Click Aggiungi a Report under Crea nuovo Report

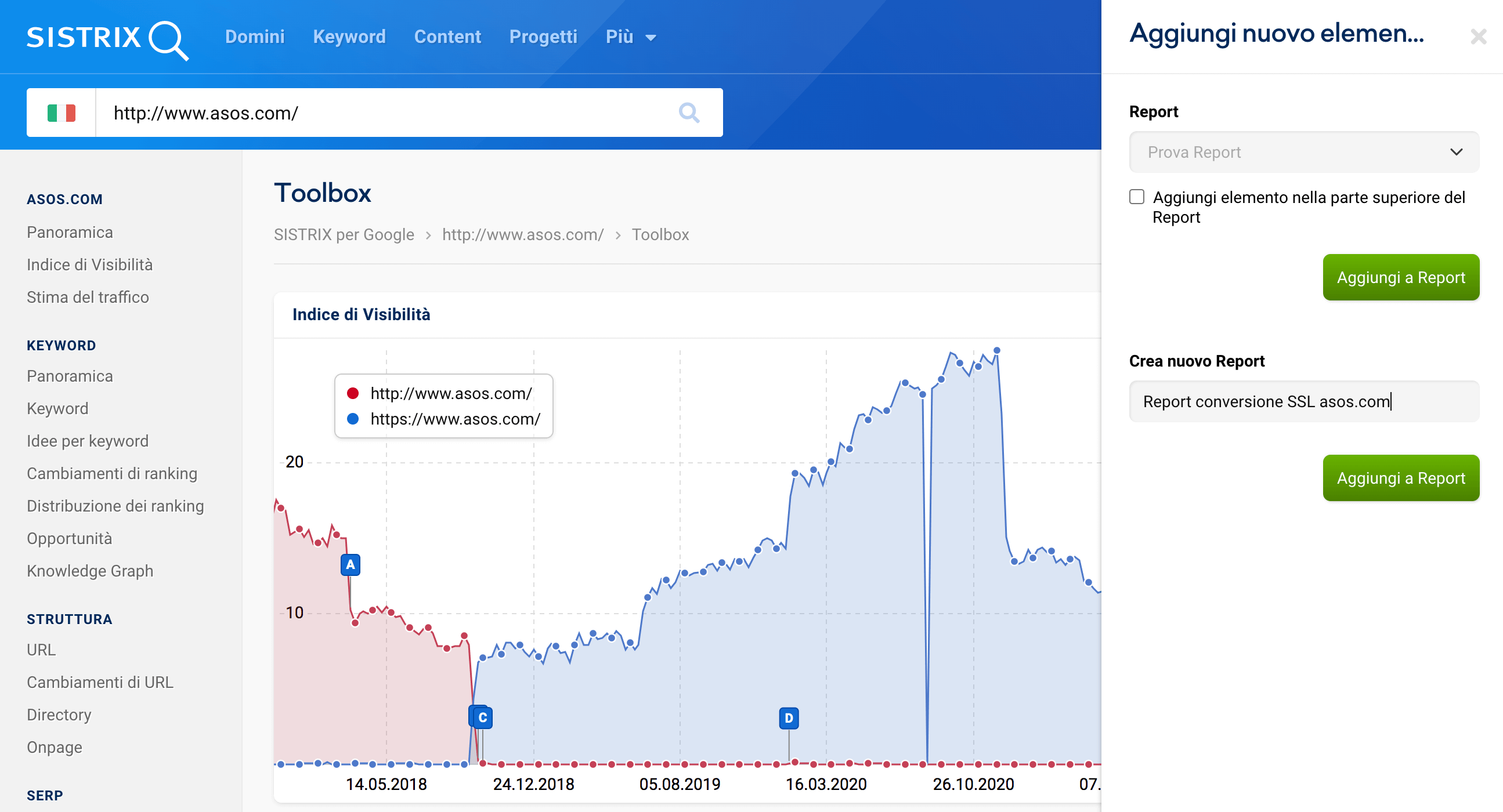tap(1401, 478)
